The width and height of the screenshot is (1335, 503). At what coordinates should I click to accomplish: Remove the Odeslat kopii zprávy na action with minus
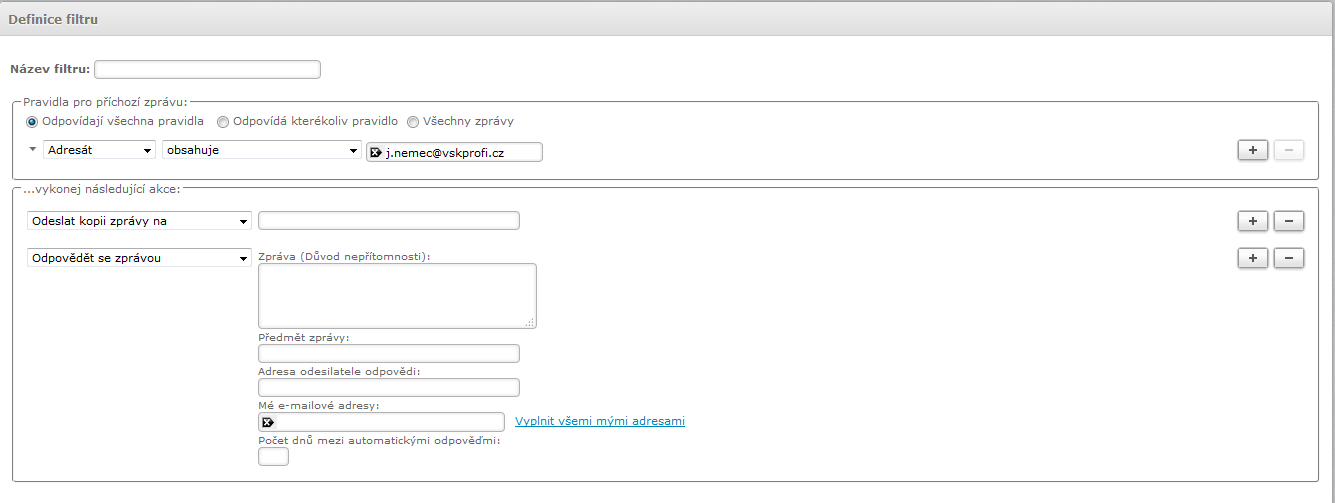coord(1289,221)
